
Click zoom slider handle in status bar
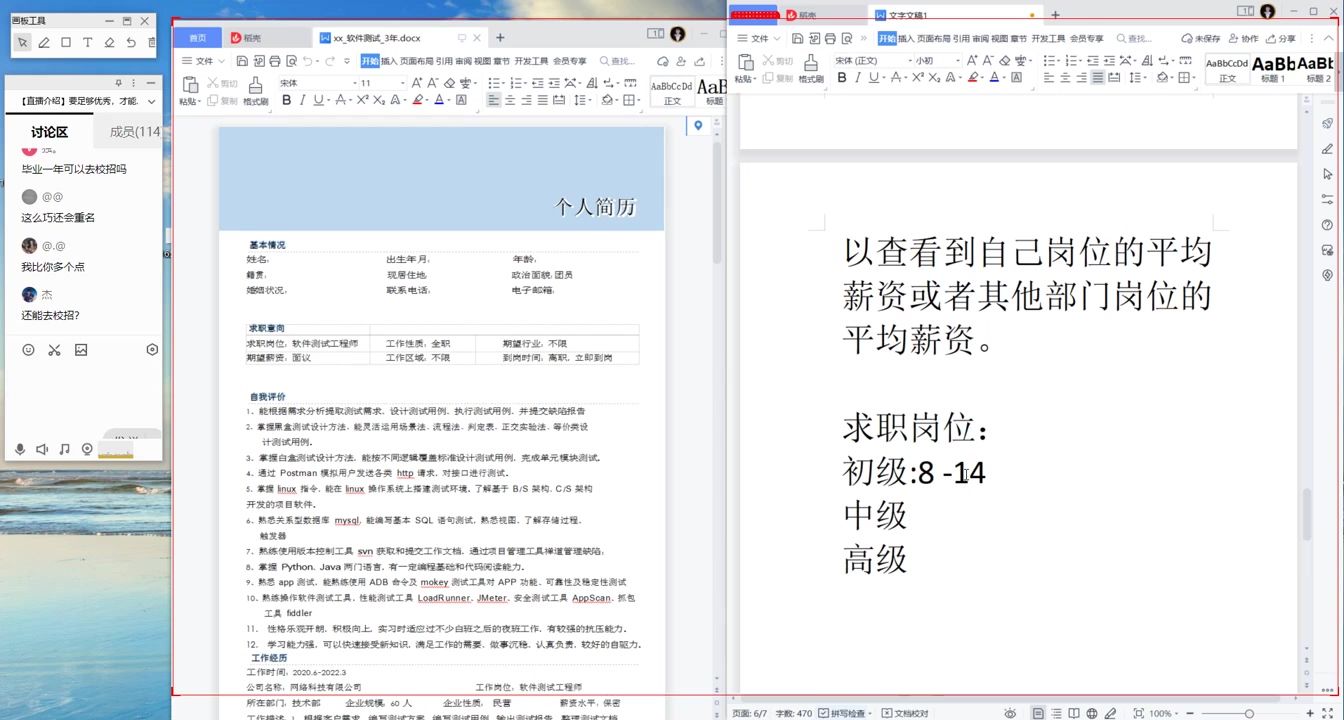tap(1249, 713)
